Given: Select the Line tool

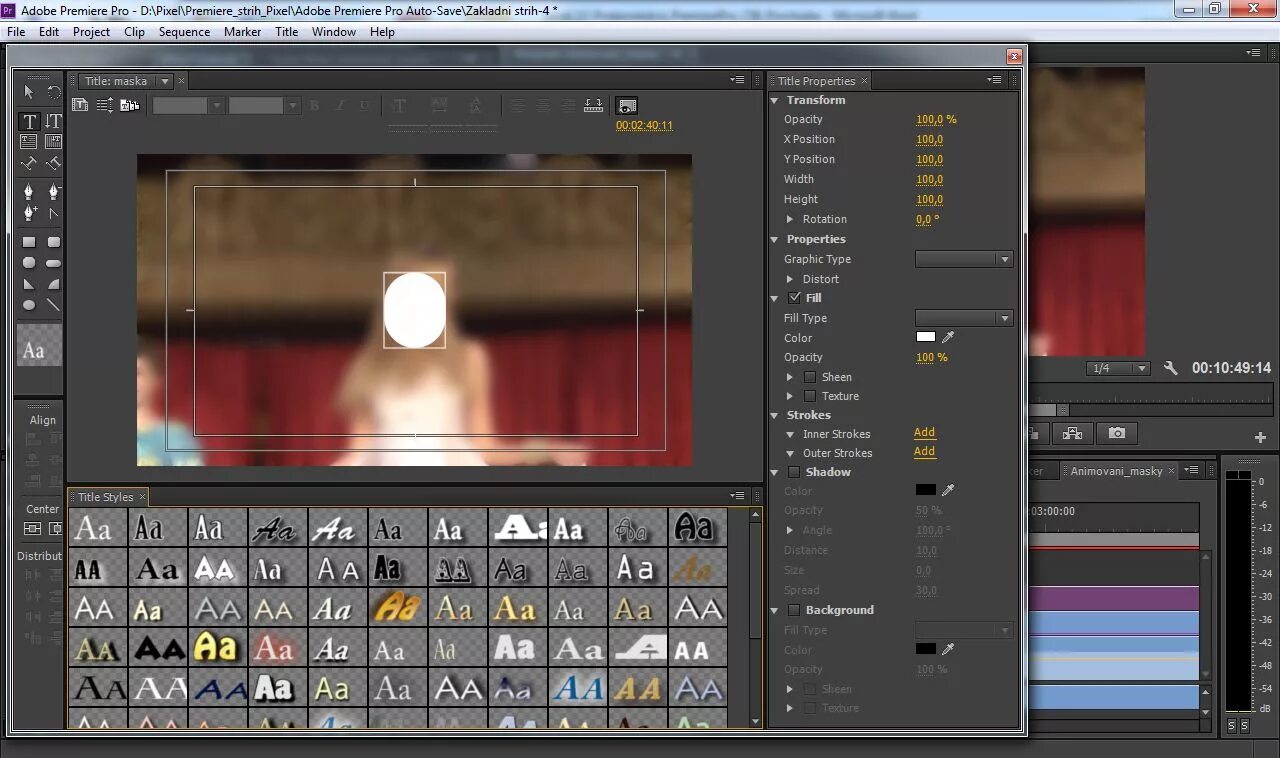Looking at the screenshot, I should point(53,305).
